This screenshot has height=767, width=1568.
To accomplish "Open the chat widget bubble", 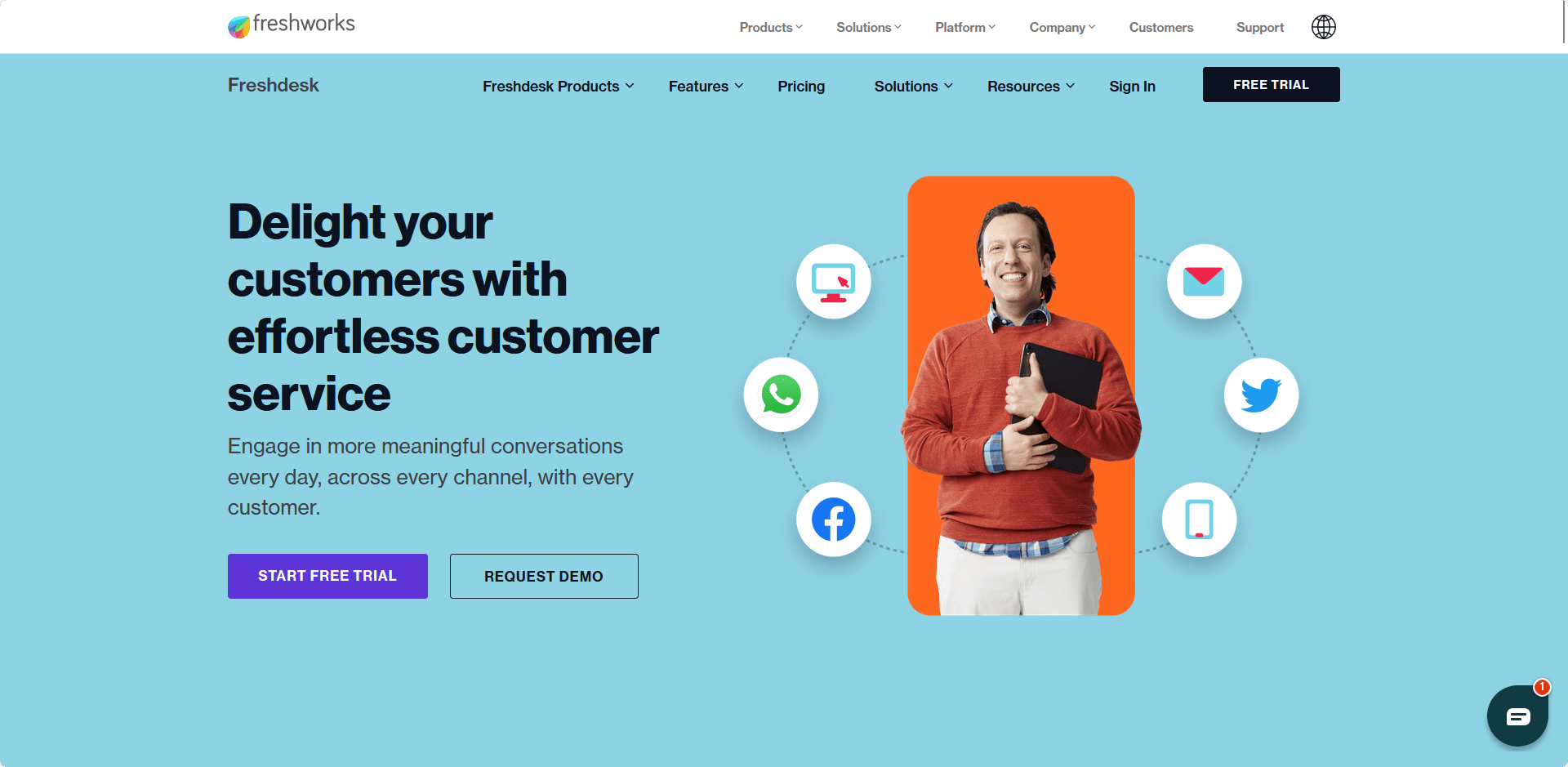I will 1517,716.
